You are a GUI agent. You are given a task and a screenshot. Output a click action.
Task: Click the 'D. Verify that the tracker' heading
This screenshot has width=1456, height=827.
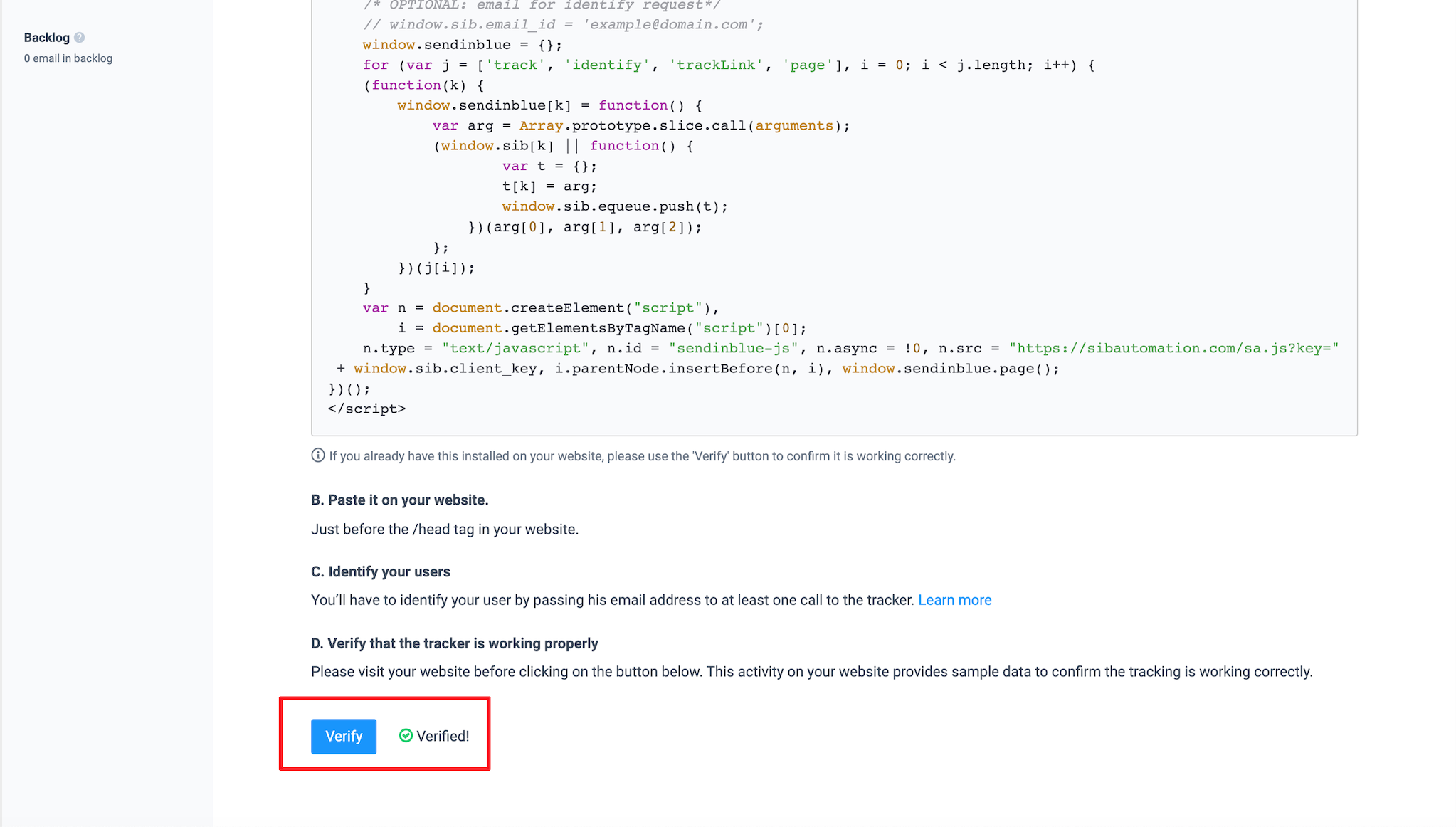pos(454,643)
